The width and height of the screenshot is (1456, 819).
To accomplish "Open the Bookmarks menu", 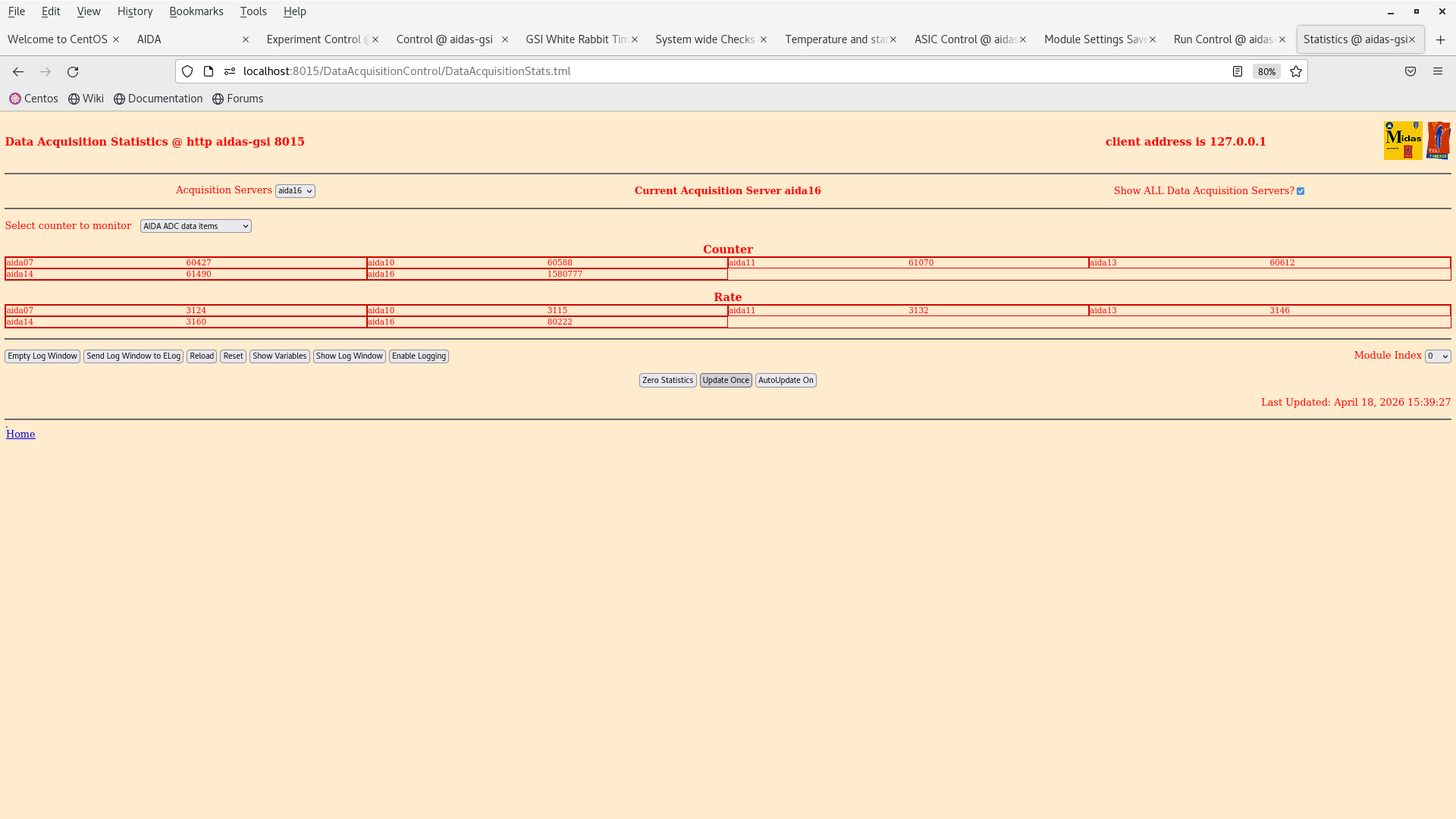I will click(x=196, y=11).
